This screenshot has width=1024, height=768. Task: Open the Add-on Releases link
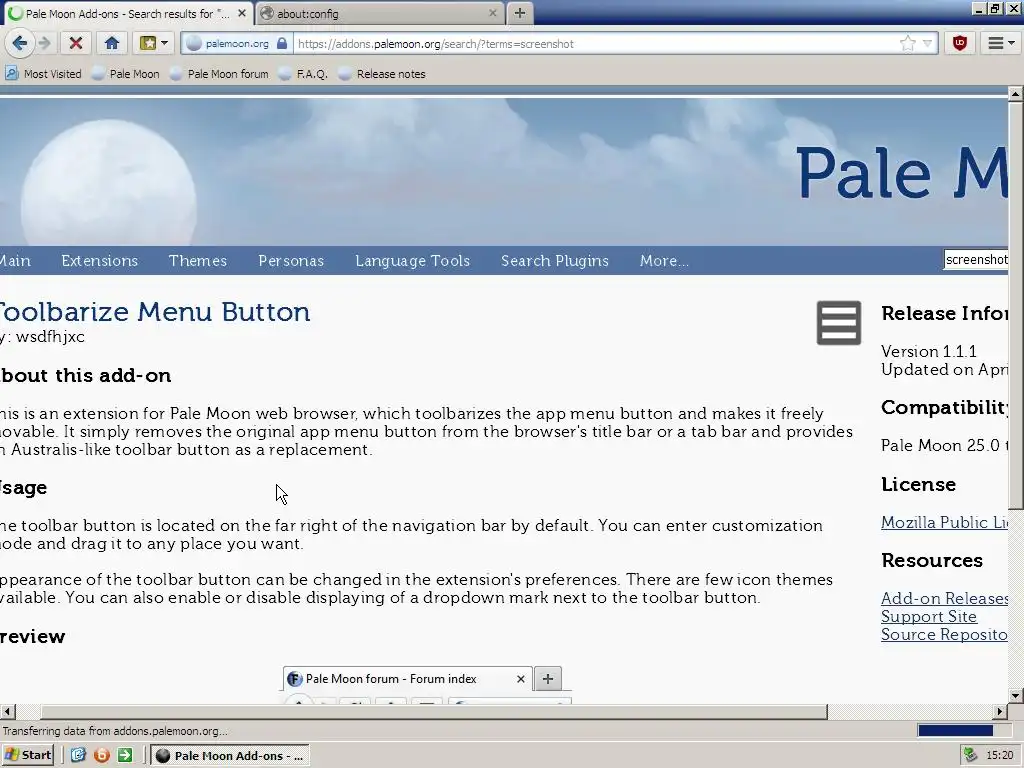point(944,598)
